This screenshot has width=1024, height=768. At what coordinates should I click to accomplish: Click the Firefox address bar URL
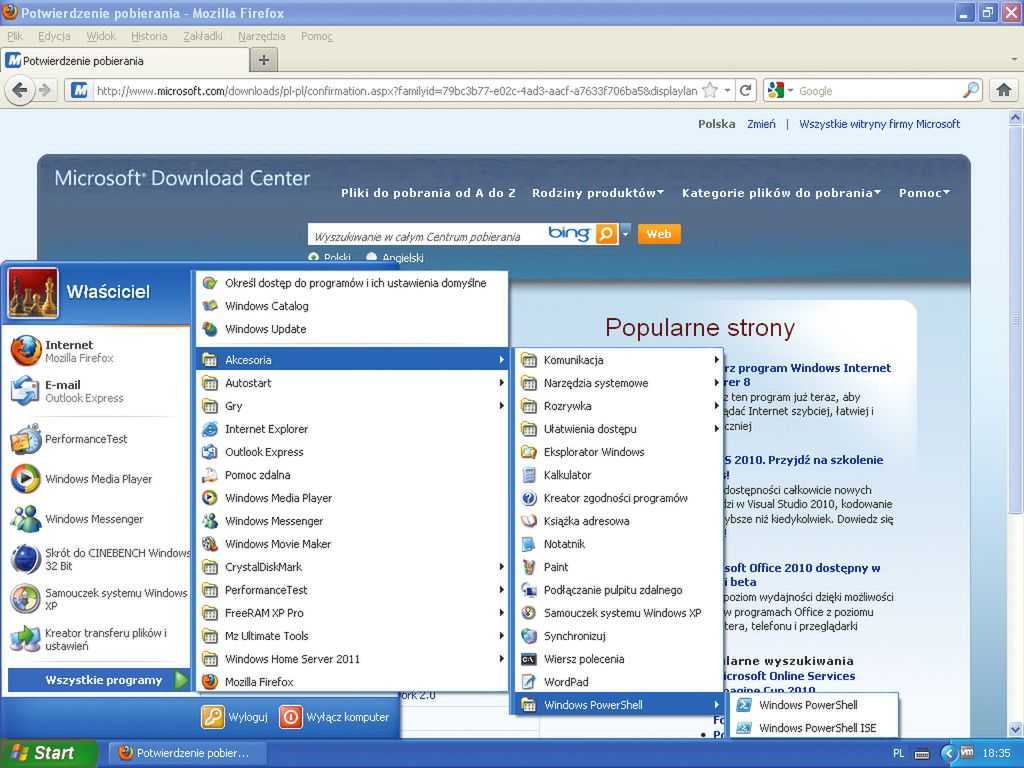(x=396, y=91)
